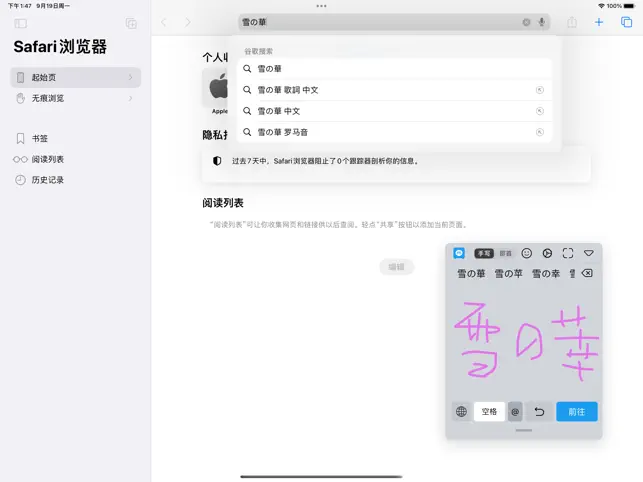This screenshot has height=482, width=643.
Task: Go forward with the forward arrow
Action: click(x=188, y=22)
